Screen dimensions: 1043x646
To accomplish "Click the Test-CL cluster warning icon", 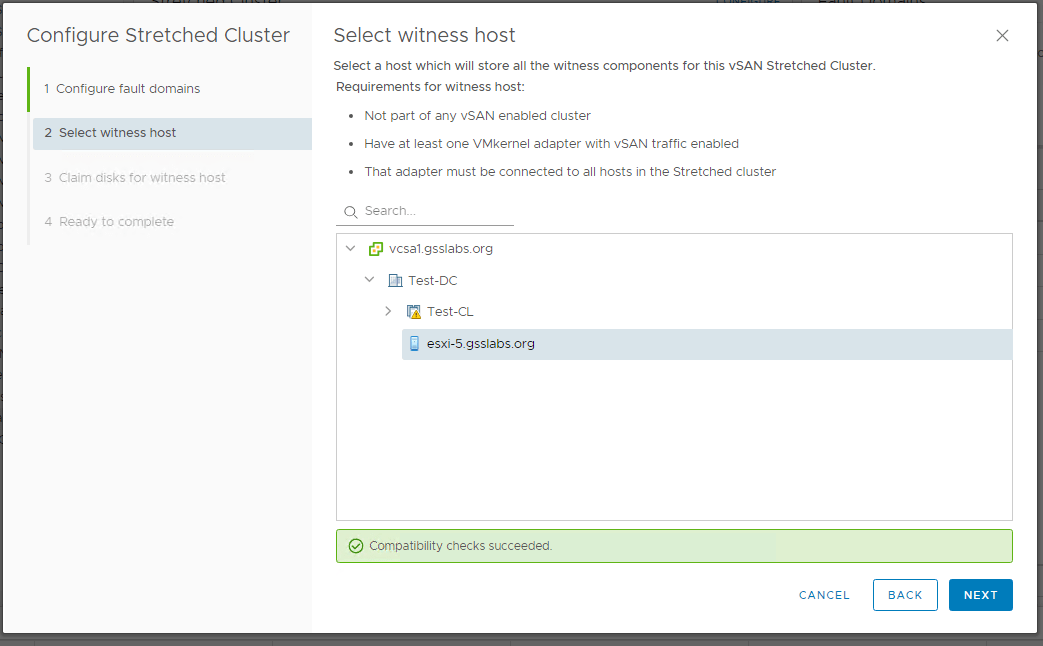I will 414,312.
